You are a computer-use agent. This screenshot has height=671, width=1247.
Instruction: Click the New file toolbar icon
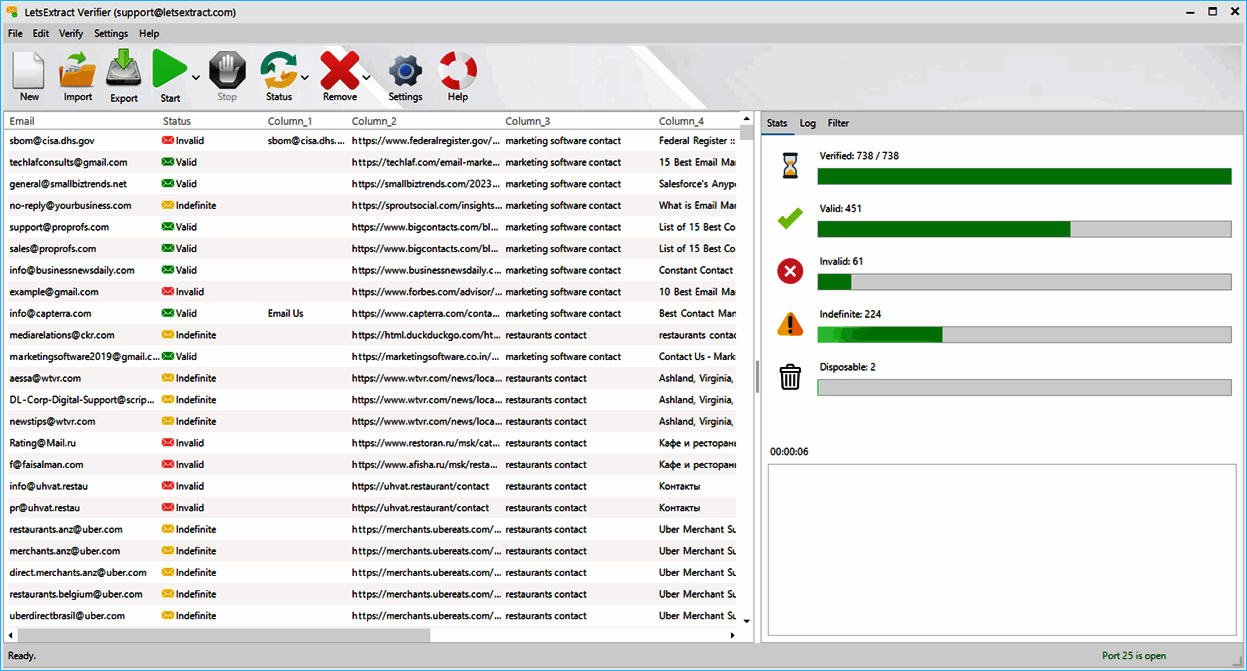click(29, 72)
